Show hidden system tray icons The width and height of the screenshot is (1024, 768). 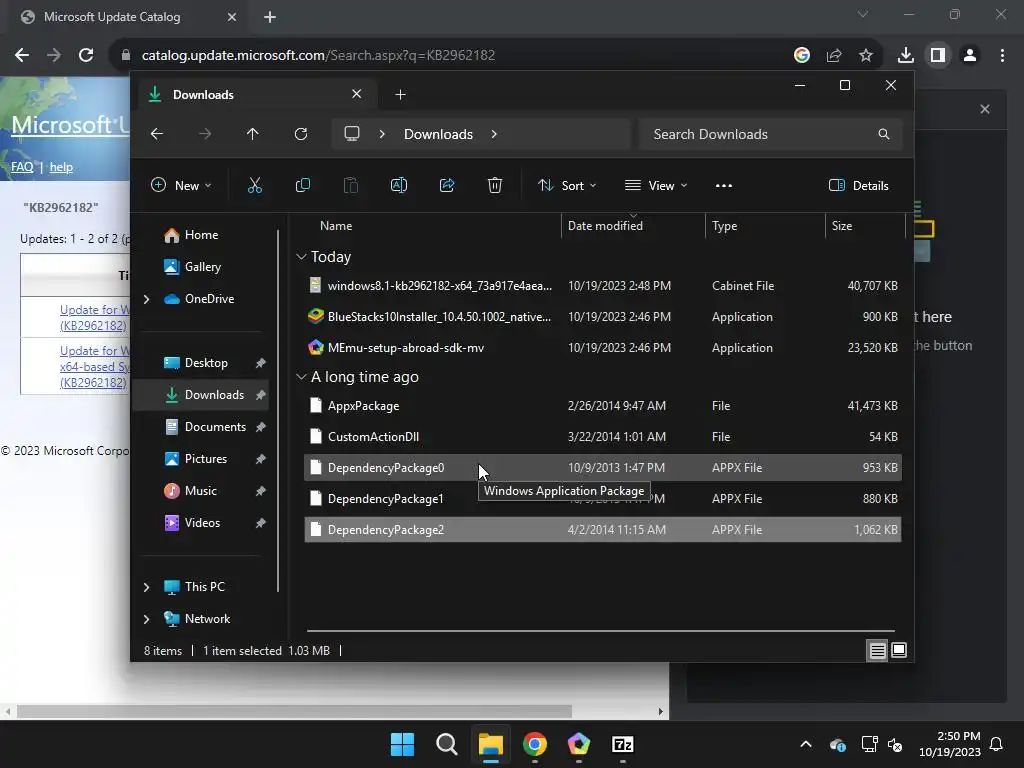806,744
